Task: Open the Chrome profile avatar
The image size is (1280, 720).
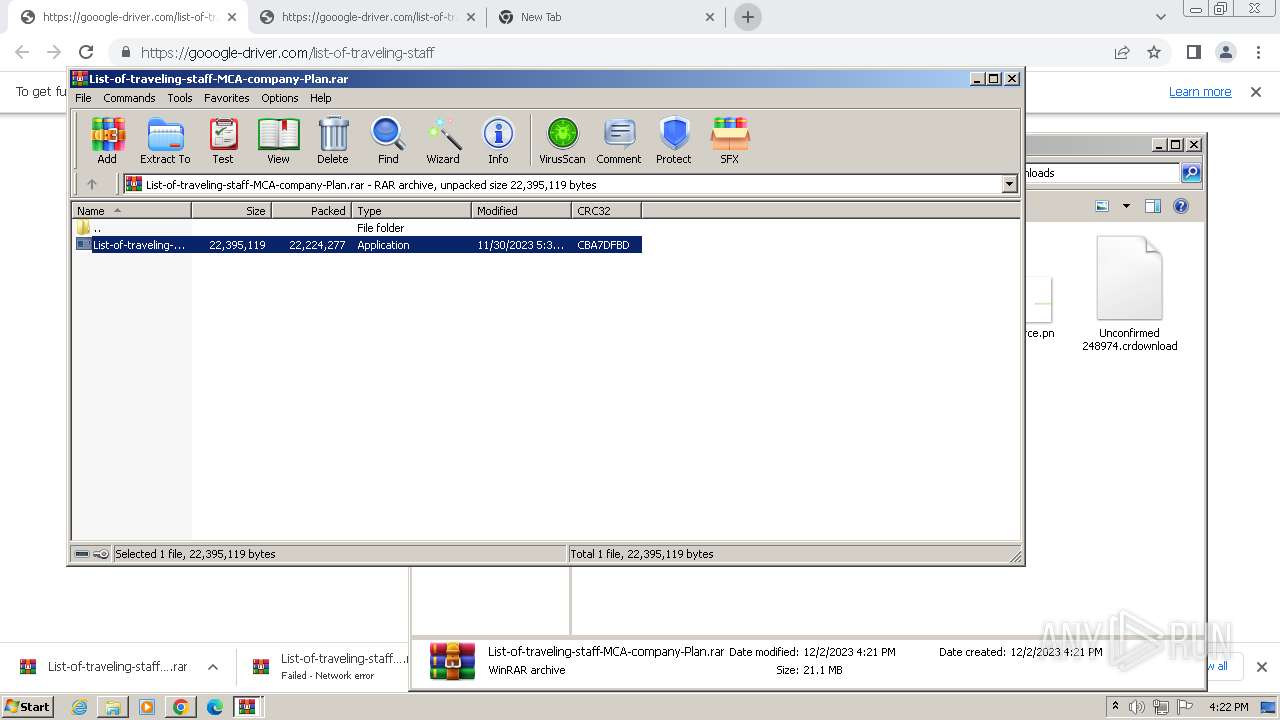Action: [1225, 53]
